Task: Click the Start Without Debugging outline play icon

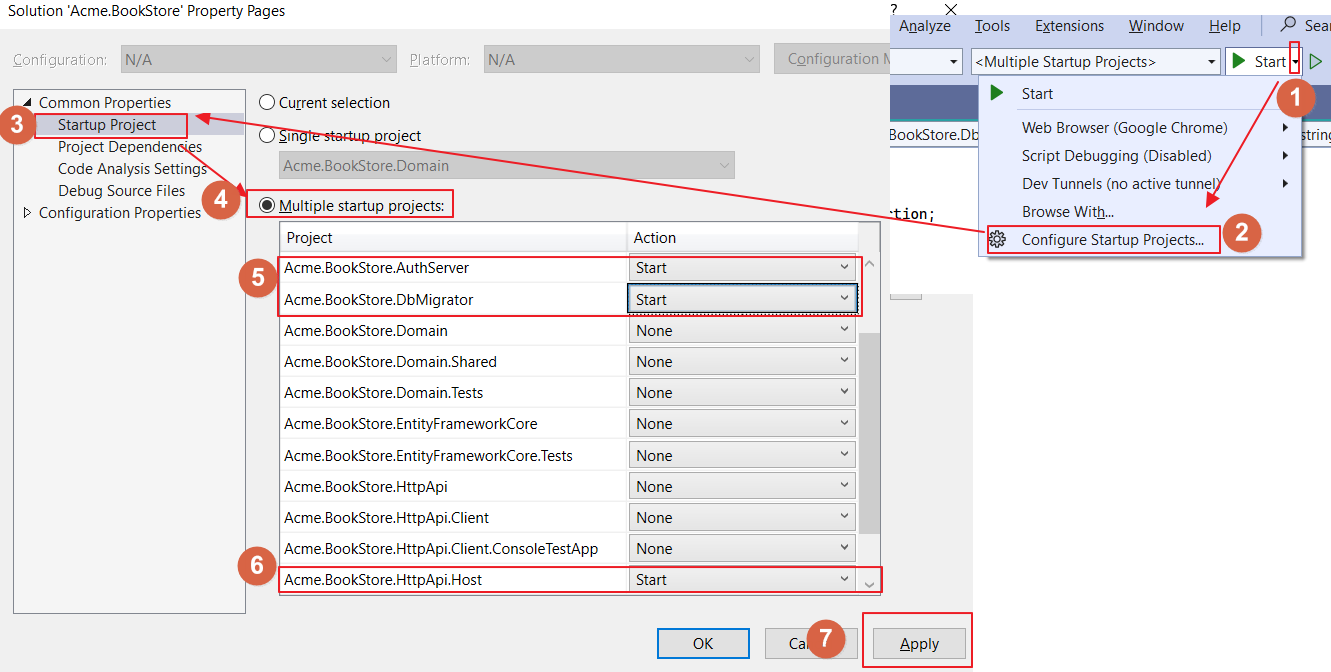Action: 1317,61
